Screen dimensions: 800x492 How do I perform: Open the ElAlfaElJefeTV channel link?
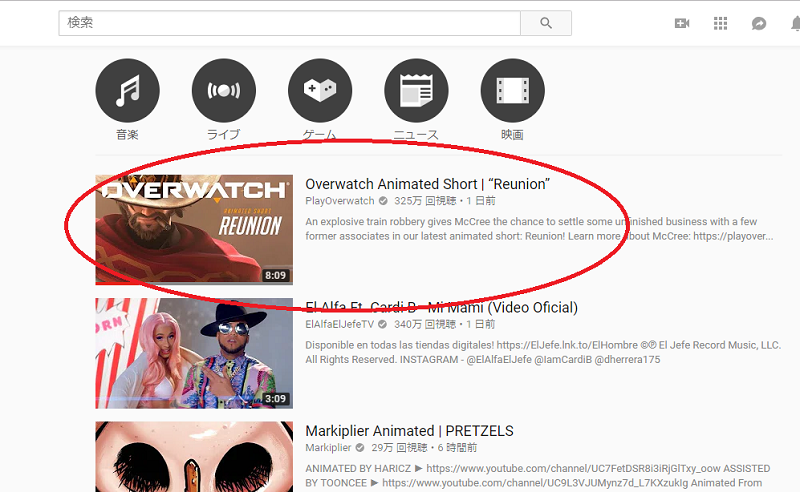(339, 325)
